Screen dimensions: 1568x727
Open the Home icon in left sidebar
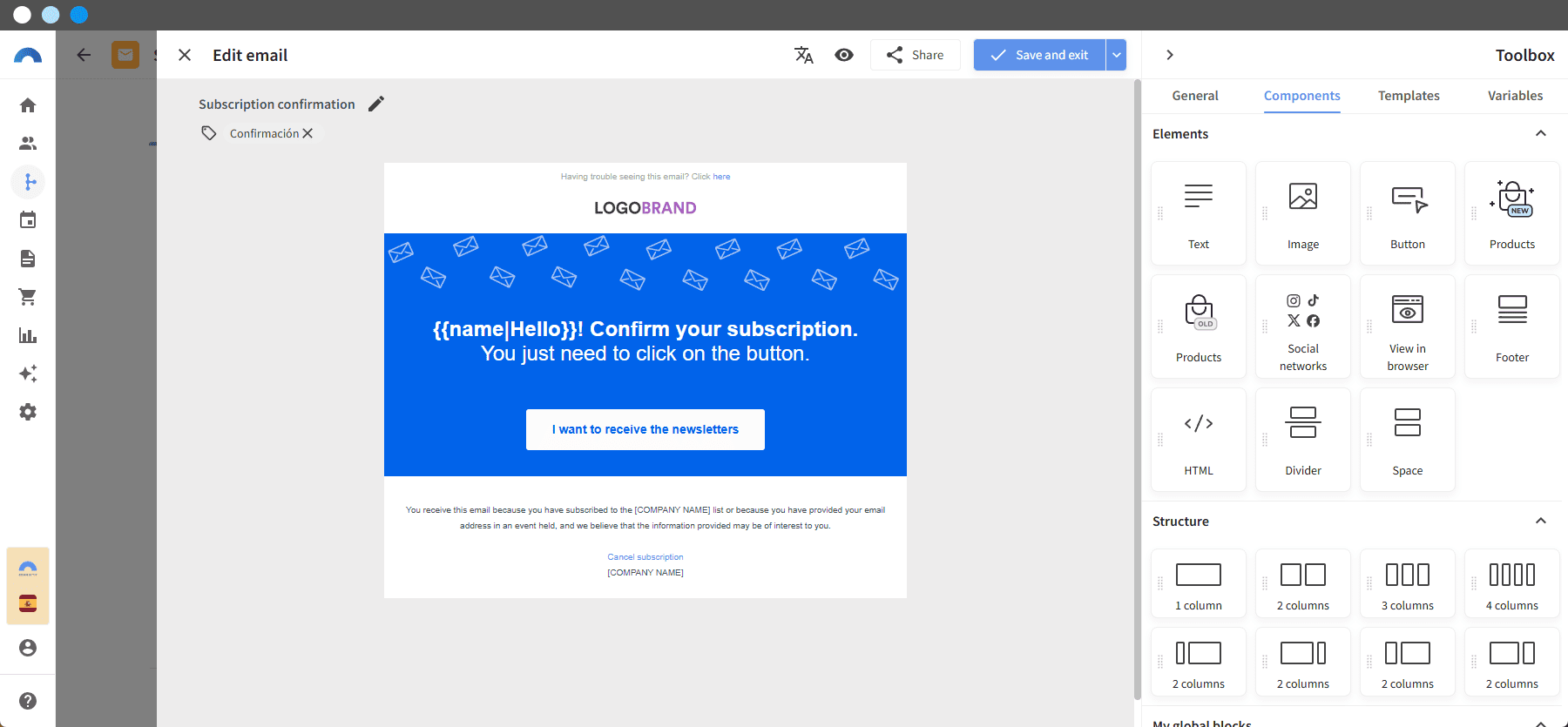tap(28, 105)
